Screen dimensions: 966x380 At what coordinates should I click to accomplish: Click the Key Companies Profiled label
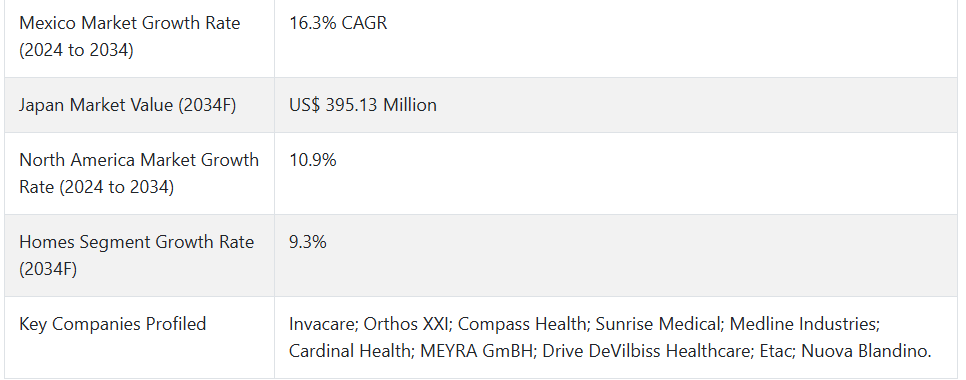[x=113, y=324]
